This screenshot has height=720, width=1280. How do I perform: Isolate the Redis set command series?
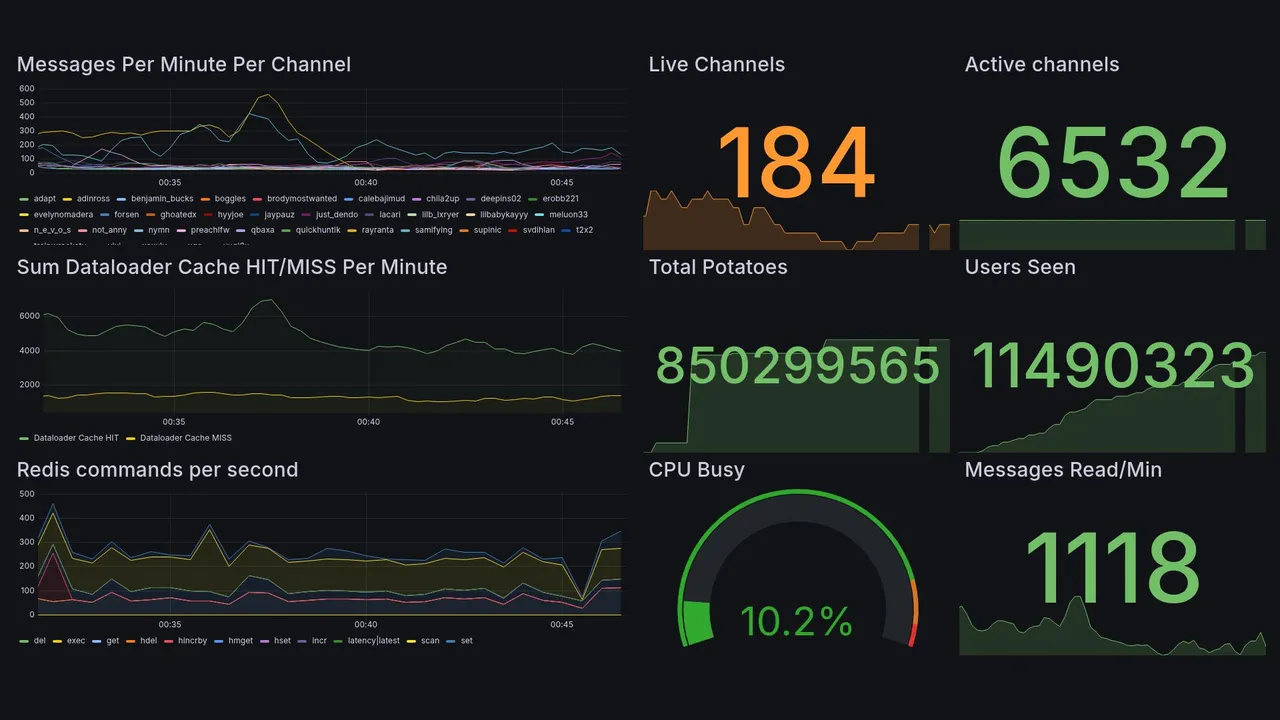tap(466, 641)
